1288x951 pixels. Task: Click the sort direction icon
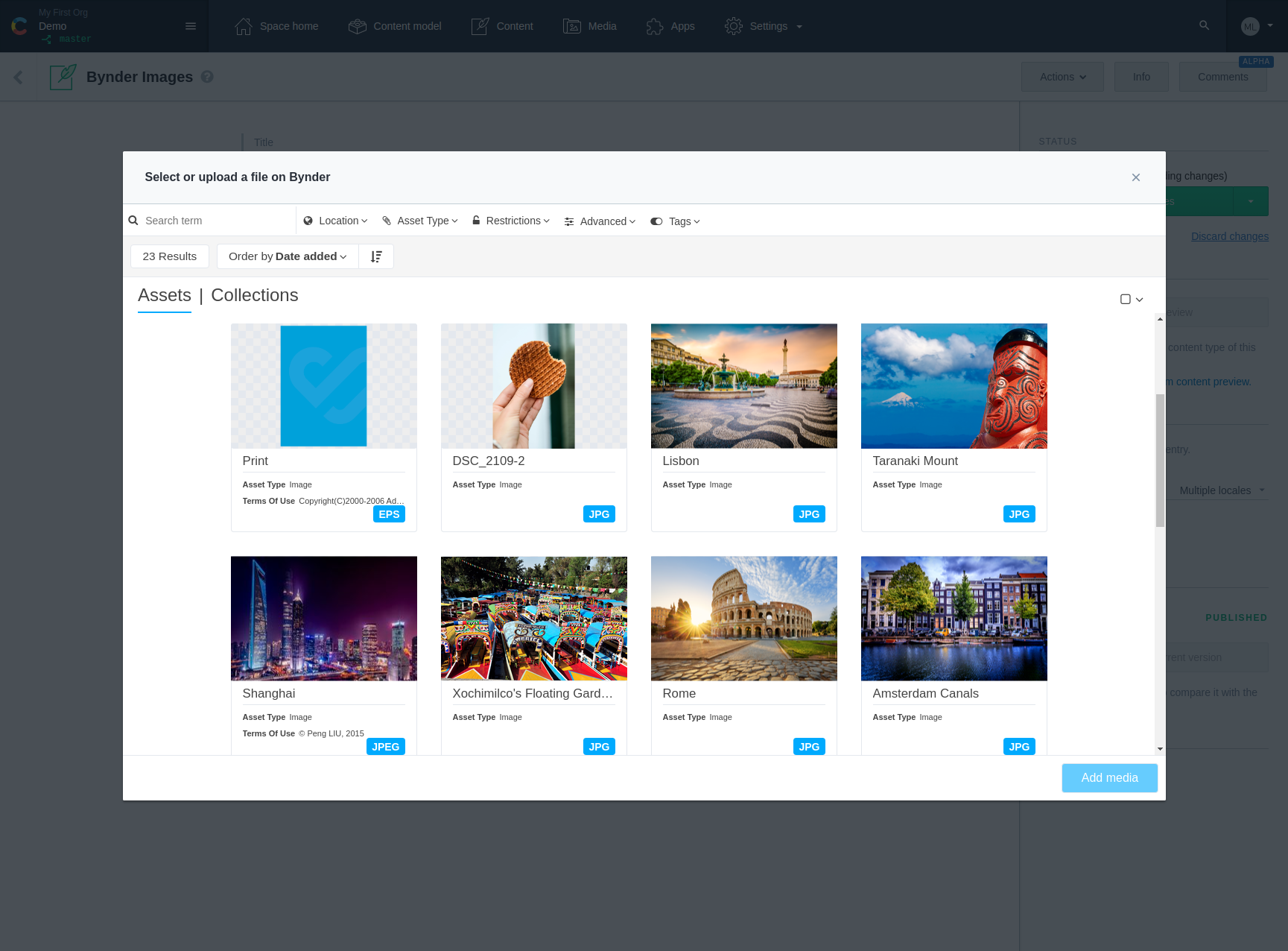click(x=376, y=256)
